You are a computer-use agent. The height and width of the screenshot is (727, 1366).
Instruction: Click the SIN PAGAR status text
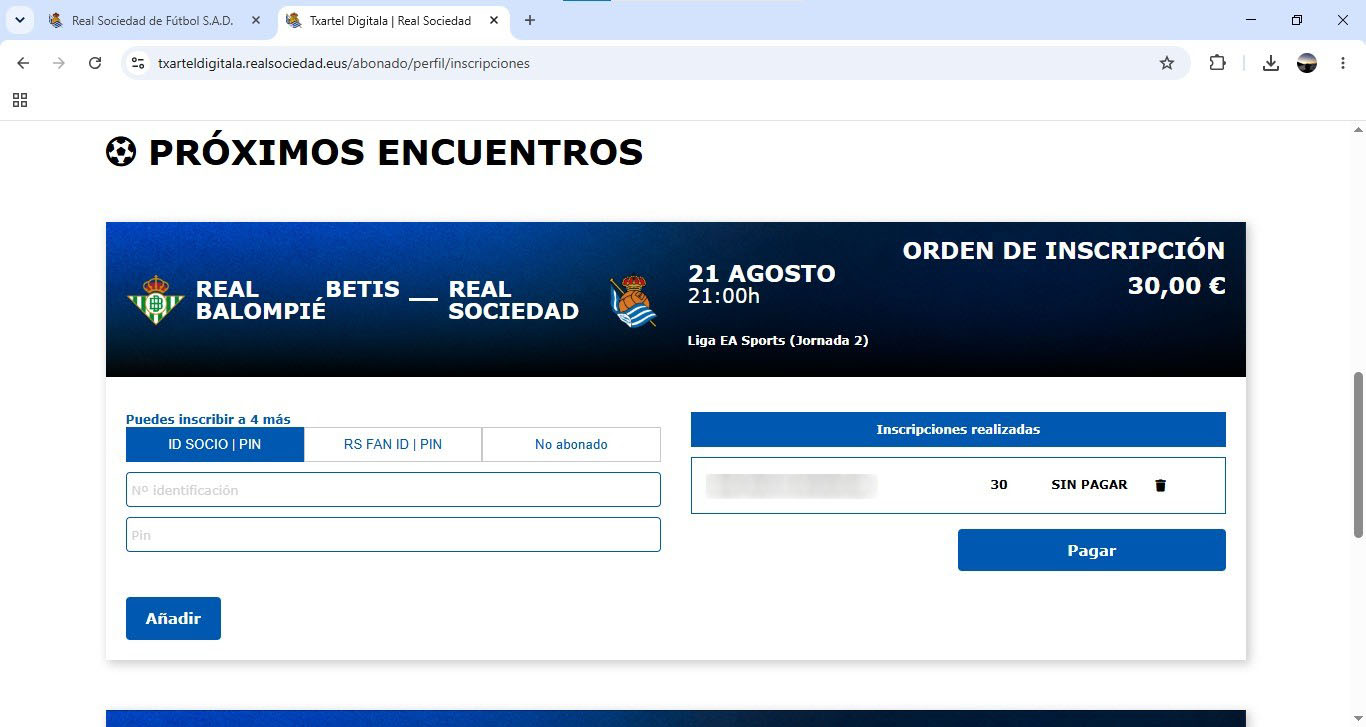(1089, 485)
